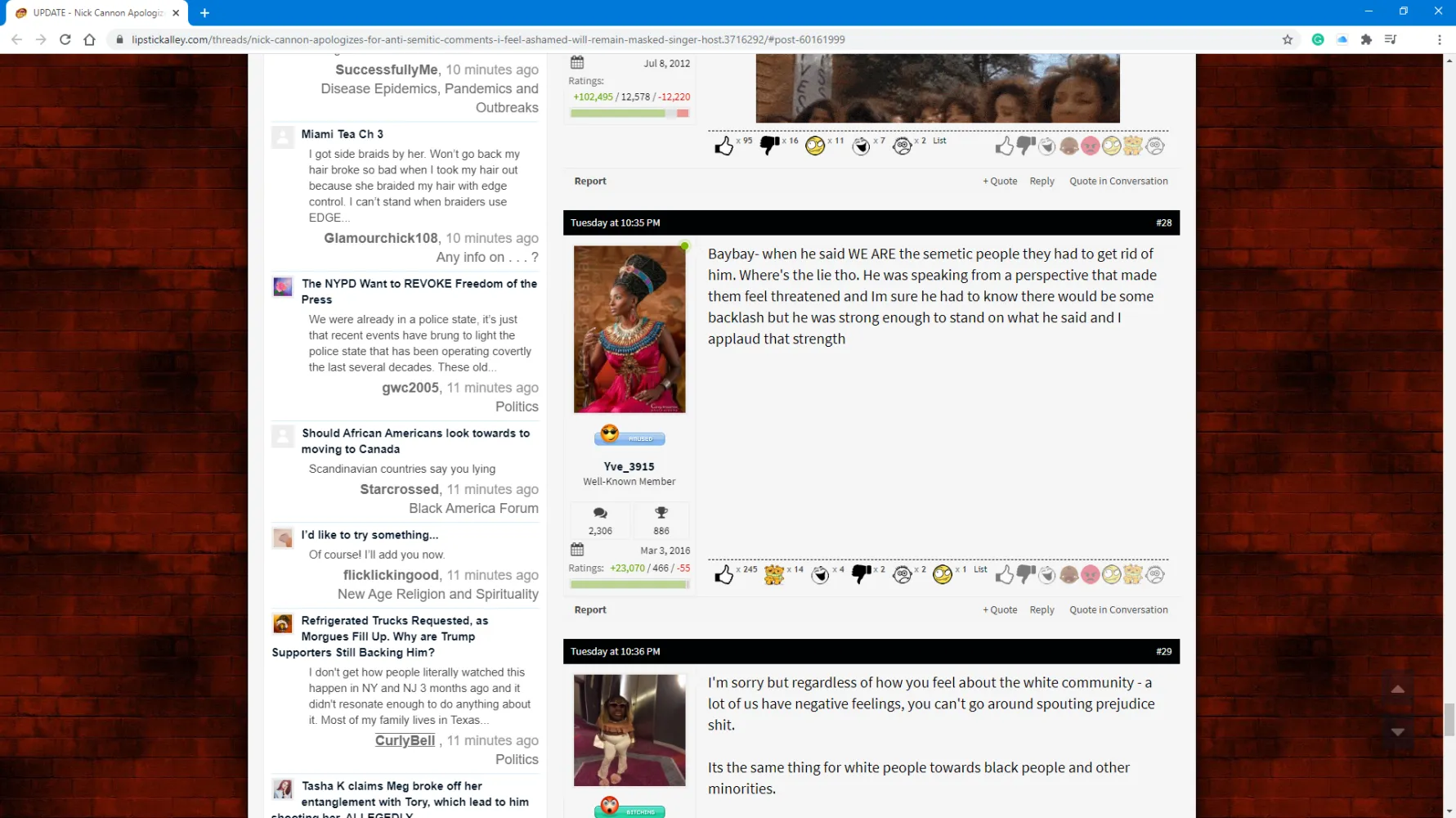Screen dimensions: 1456x818
Task: Jump to top with the up arrow button
Action: tap(1398, 690)
